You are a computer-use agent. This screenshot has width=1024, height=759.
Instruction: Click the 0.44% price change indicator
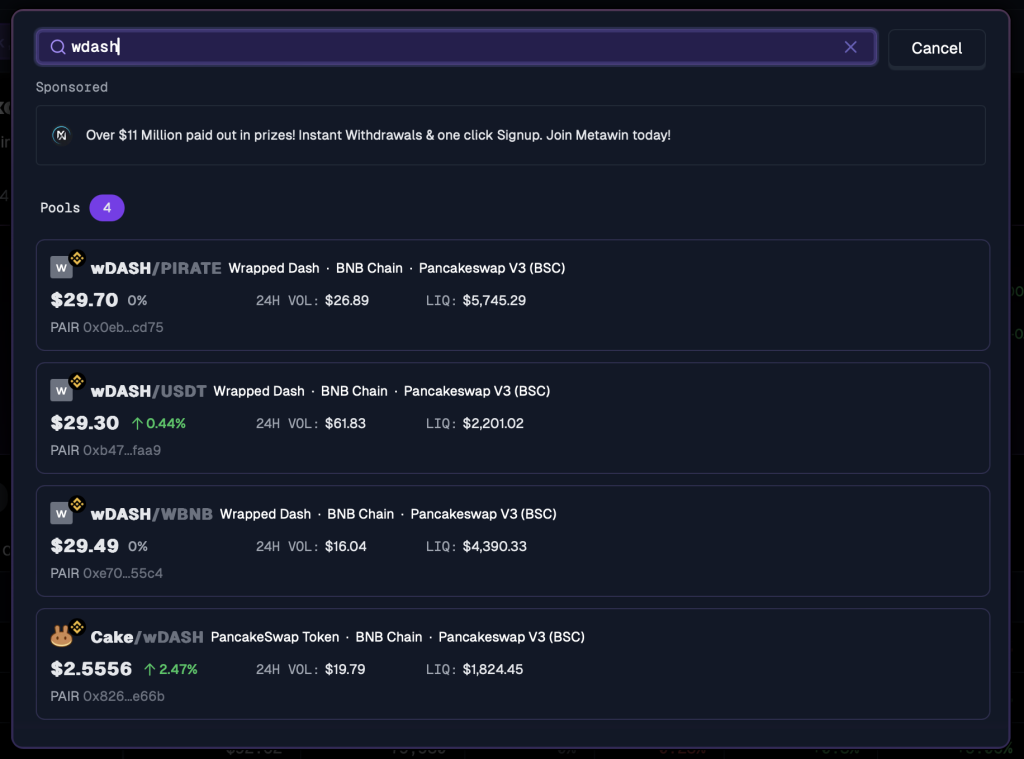pyautogui.click(x=159, y=423)
